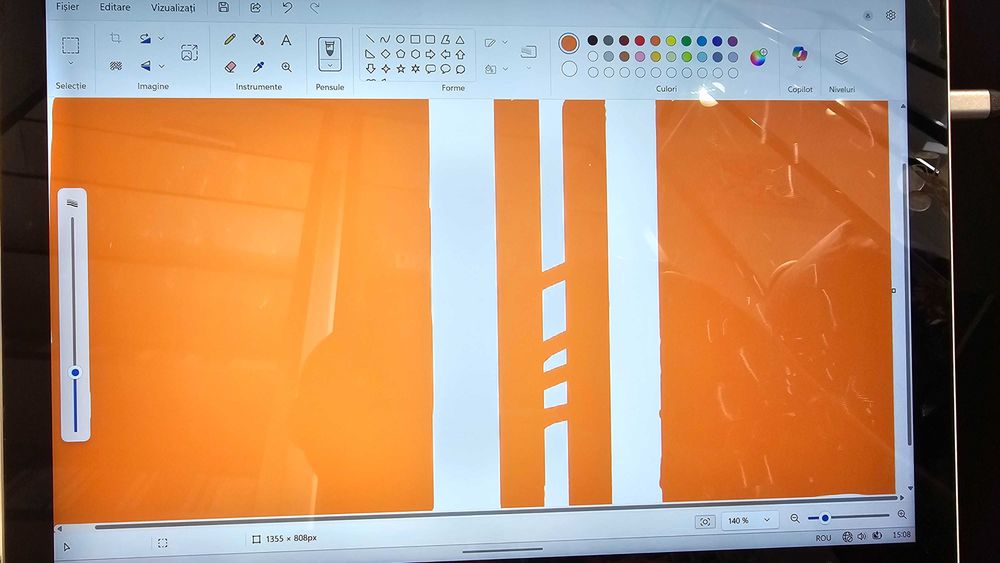Click the zoom slider handle
Screen dimensions: 1000x563
pos(825,518)
